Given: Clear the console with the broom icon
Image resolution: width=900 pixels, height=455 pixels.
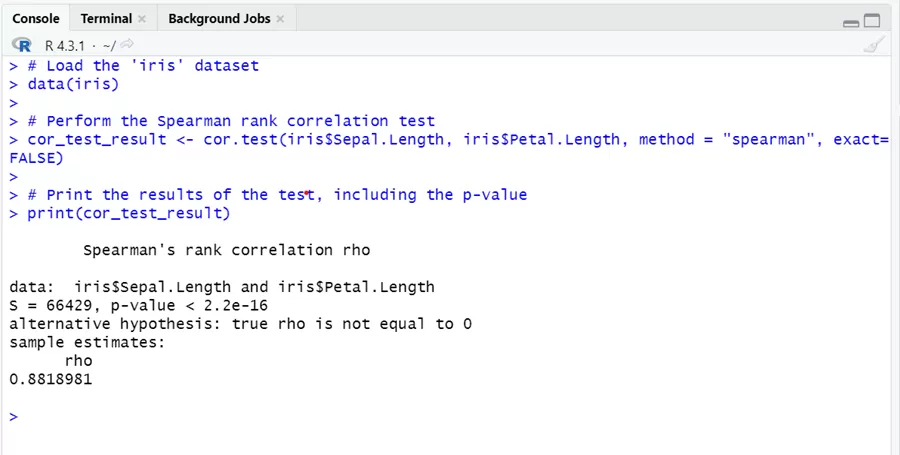Looking at the screenshot, I should (x=873, y=45).
